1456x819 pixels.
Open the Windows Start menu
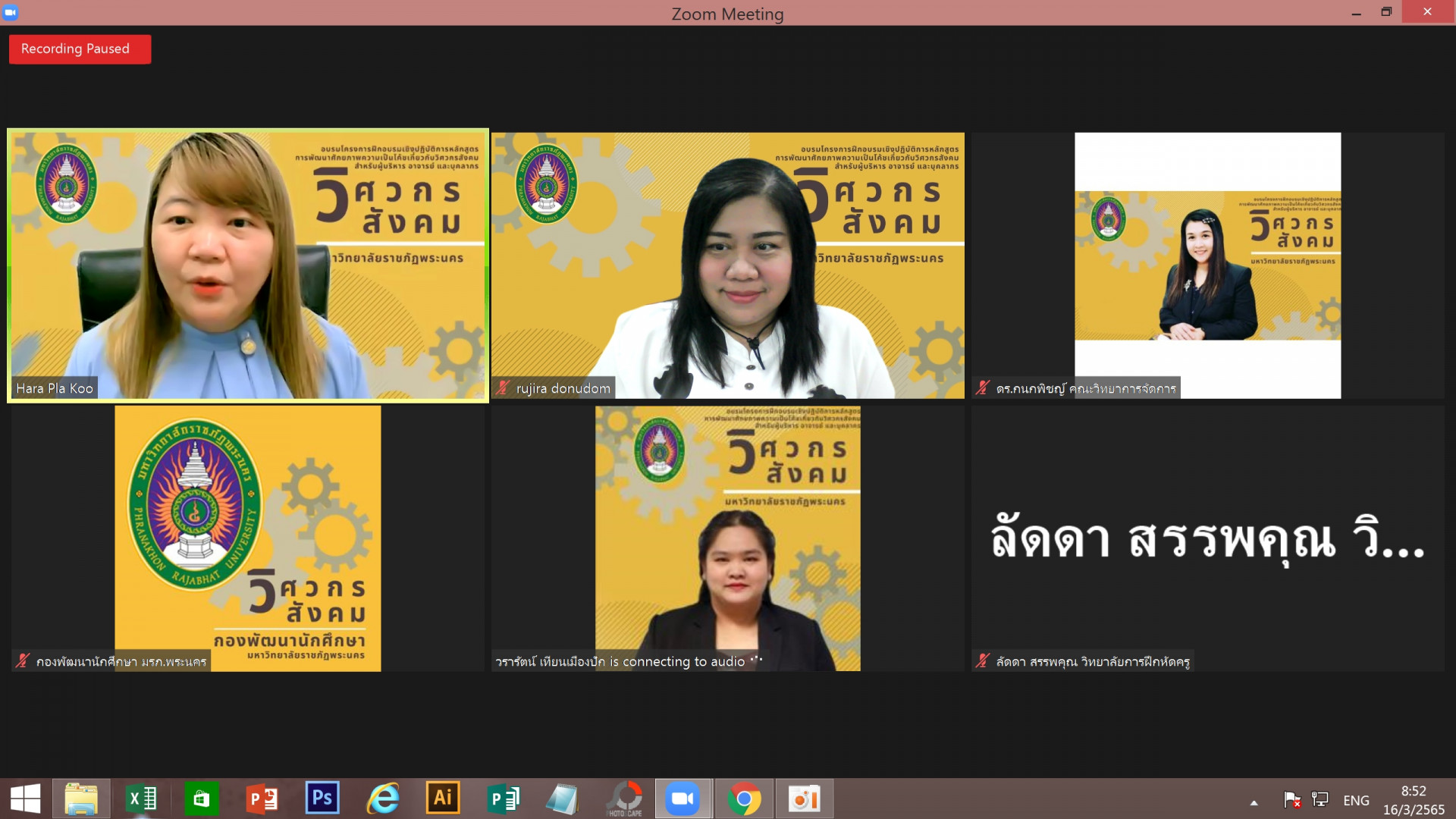[x=25, y=799]
